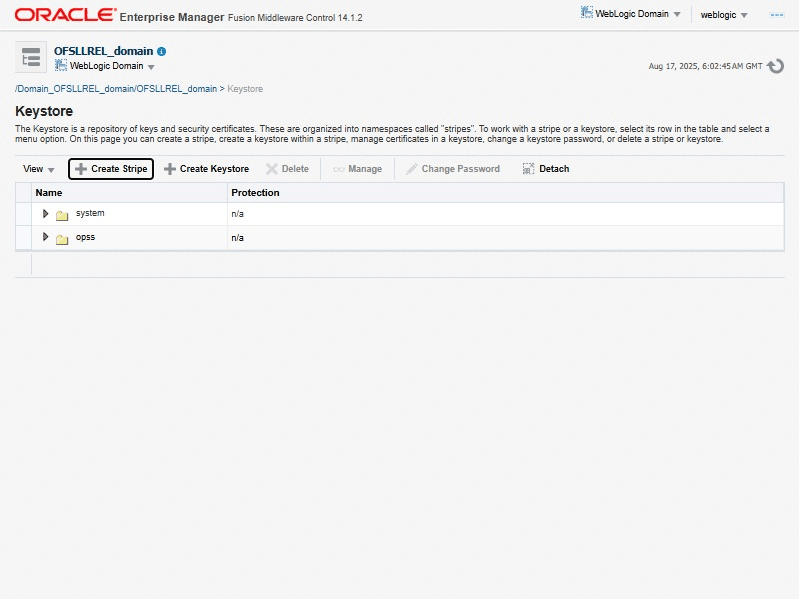Click the Name column header

click(129, 193)
